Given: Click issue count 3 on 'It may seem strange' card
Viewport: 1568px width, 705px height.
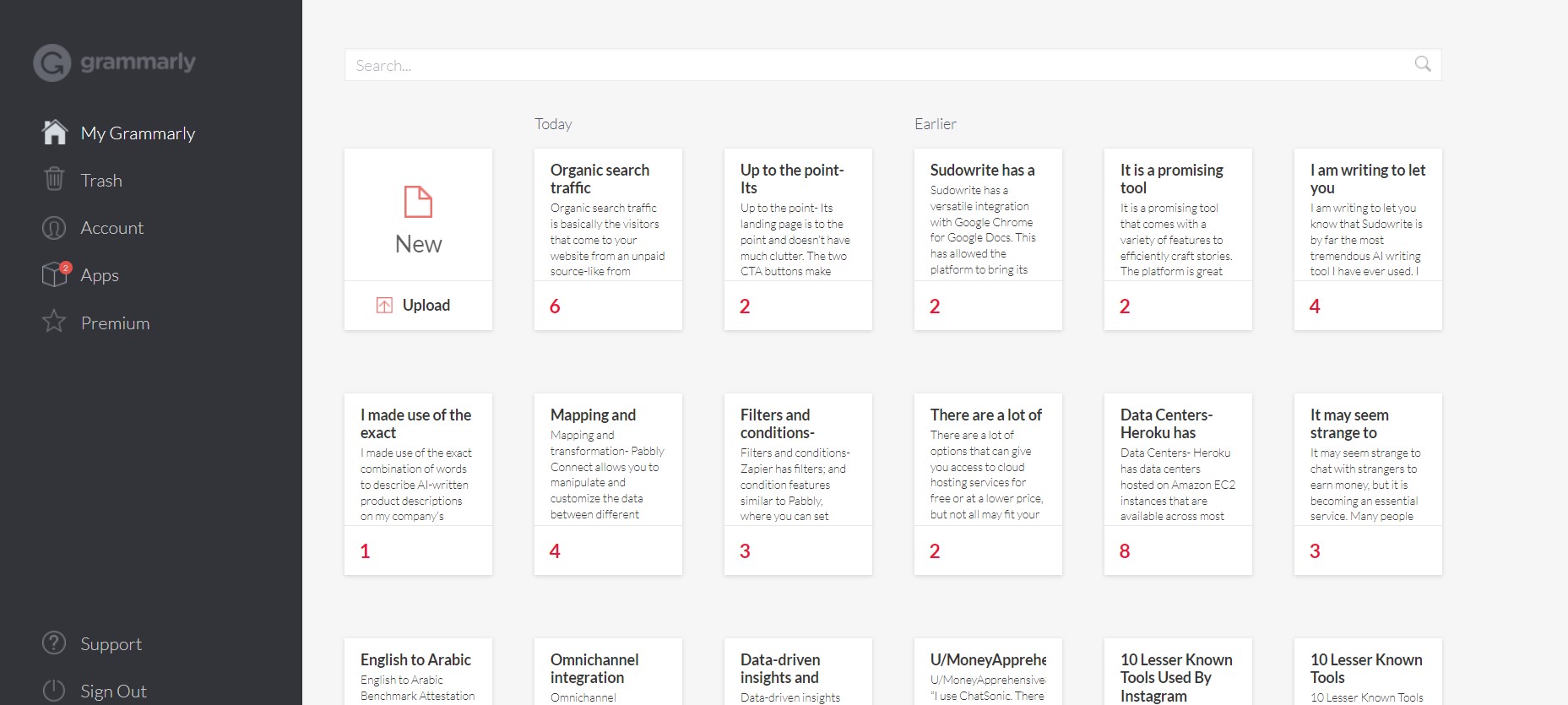Looking at the screenshot, I should point(1315,551).
